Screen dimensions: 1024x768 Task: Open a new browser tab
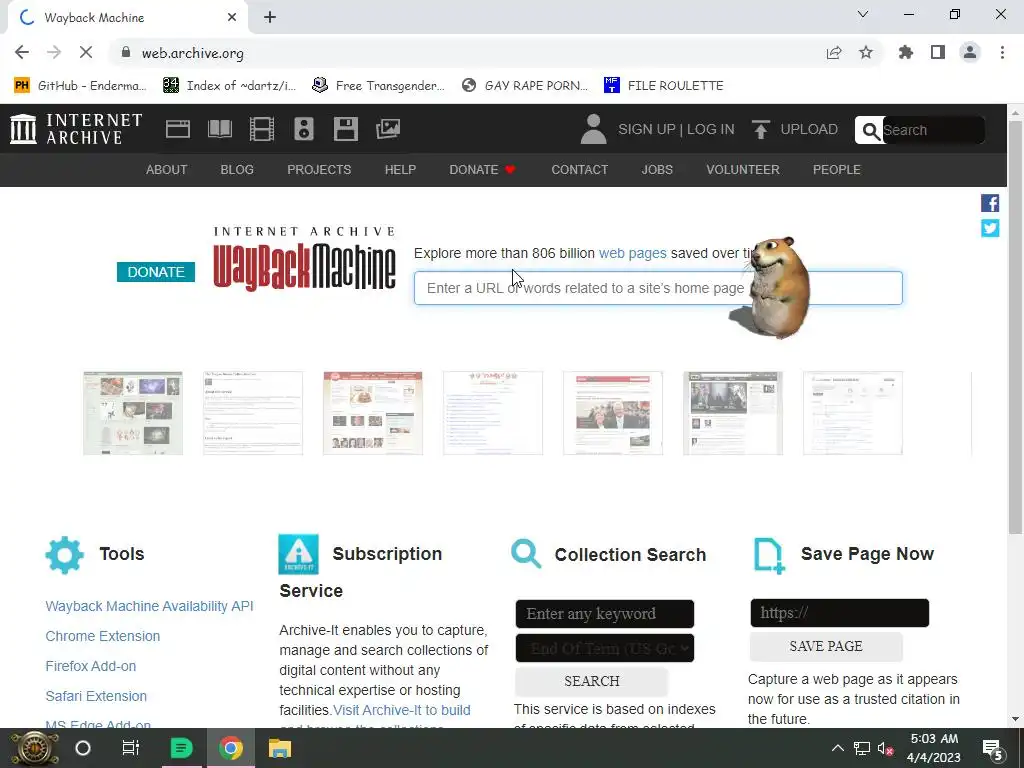[x=270, y=17]
